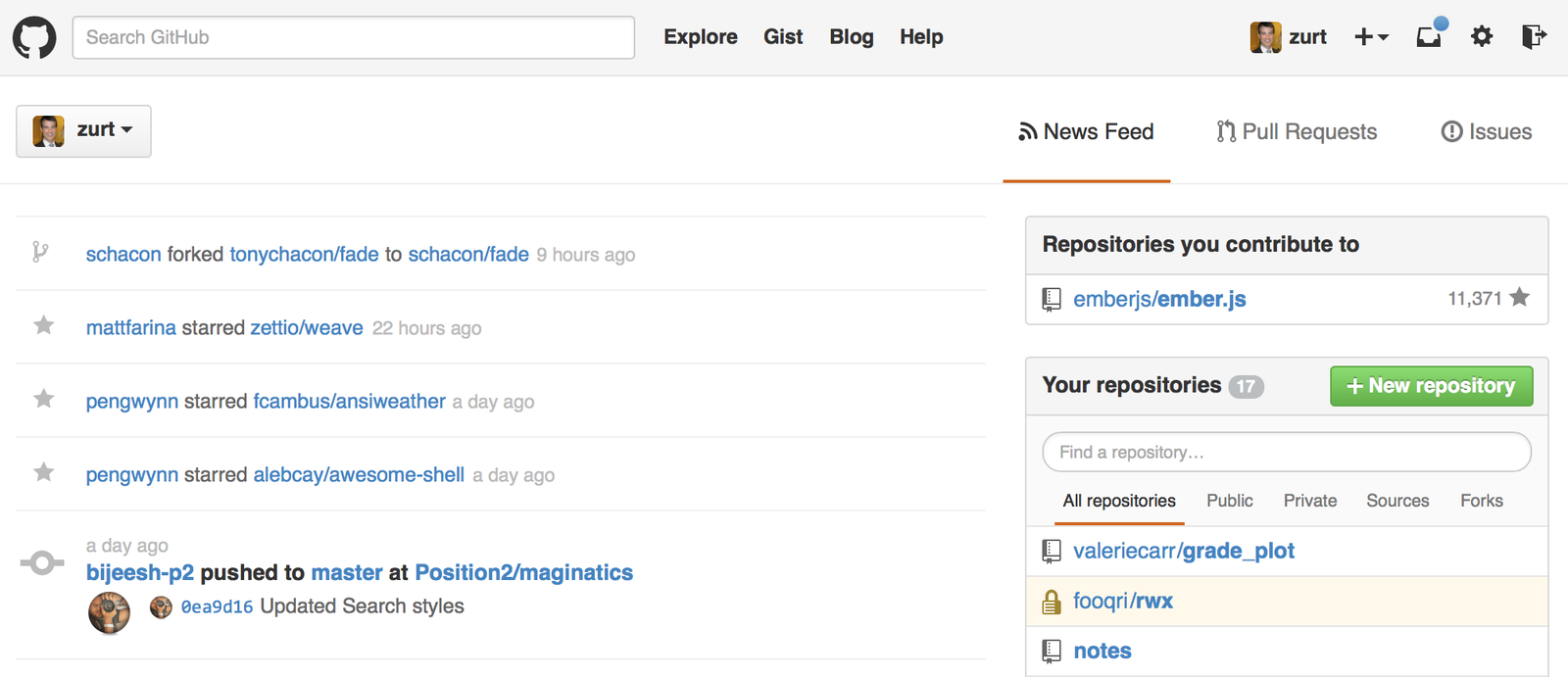Filter repositories by Forks
Screen dimensions: 1568x677
click(1482, 502)
